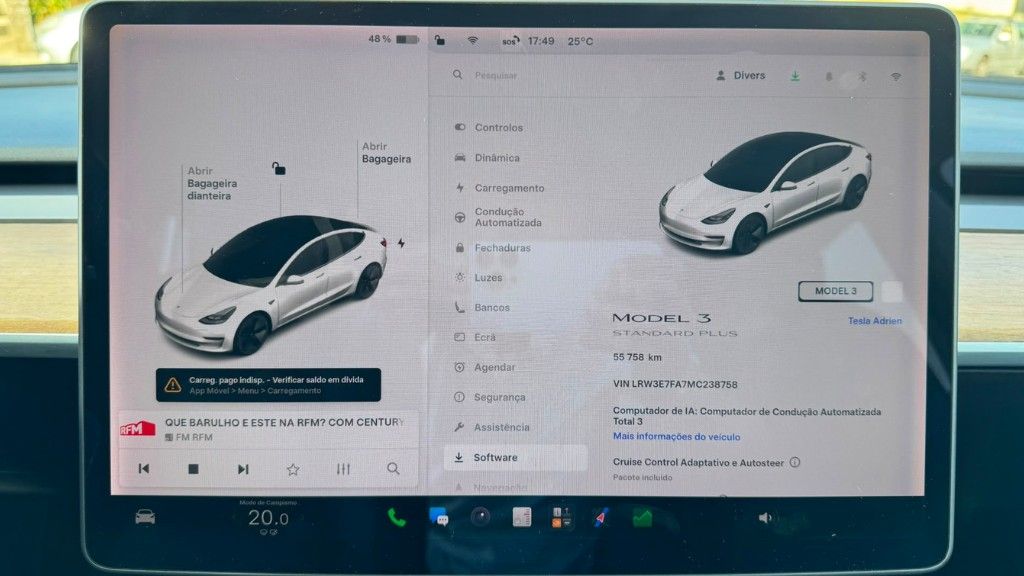Tap the Wi-Fi icon beside the Bluetooth icon
Image resolution: width=1024 pixels, height=576 pixels.
(x=896, y=76)
